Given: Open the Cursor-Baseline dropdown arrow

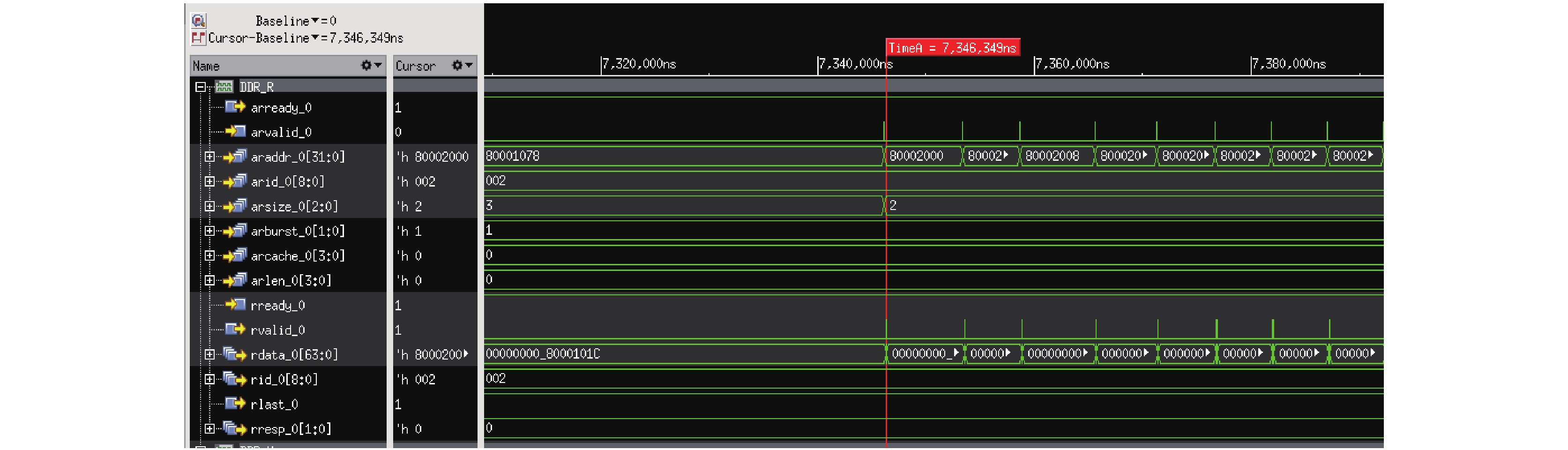Looking at the screenshot, I should click(315, 38).
